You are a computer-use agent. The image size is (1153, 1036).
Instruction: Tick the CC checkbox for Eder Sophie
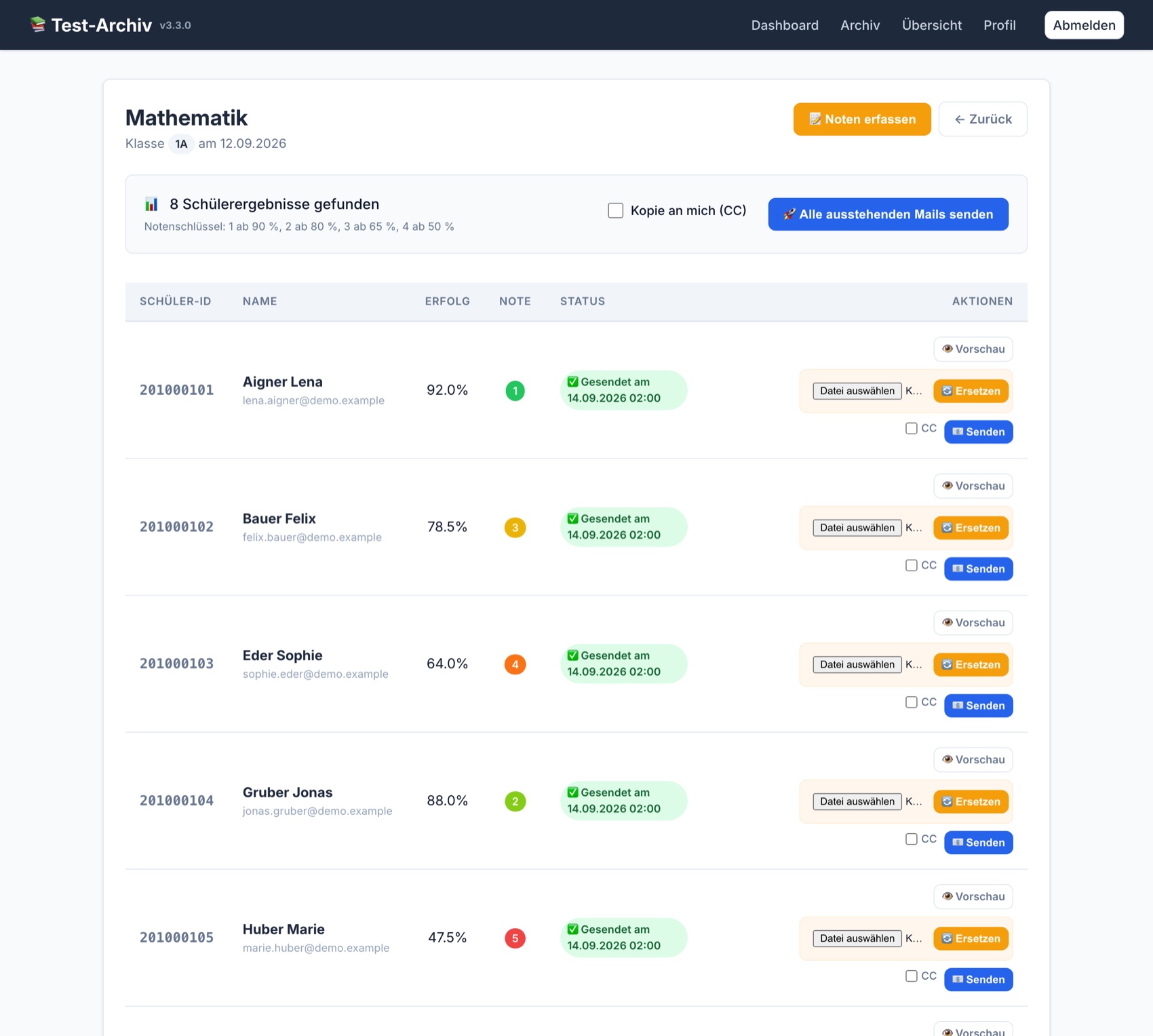click(912, 702)
